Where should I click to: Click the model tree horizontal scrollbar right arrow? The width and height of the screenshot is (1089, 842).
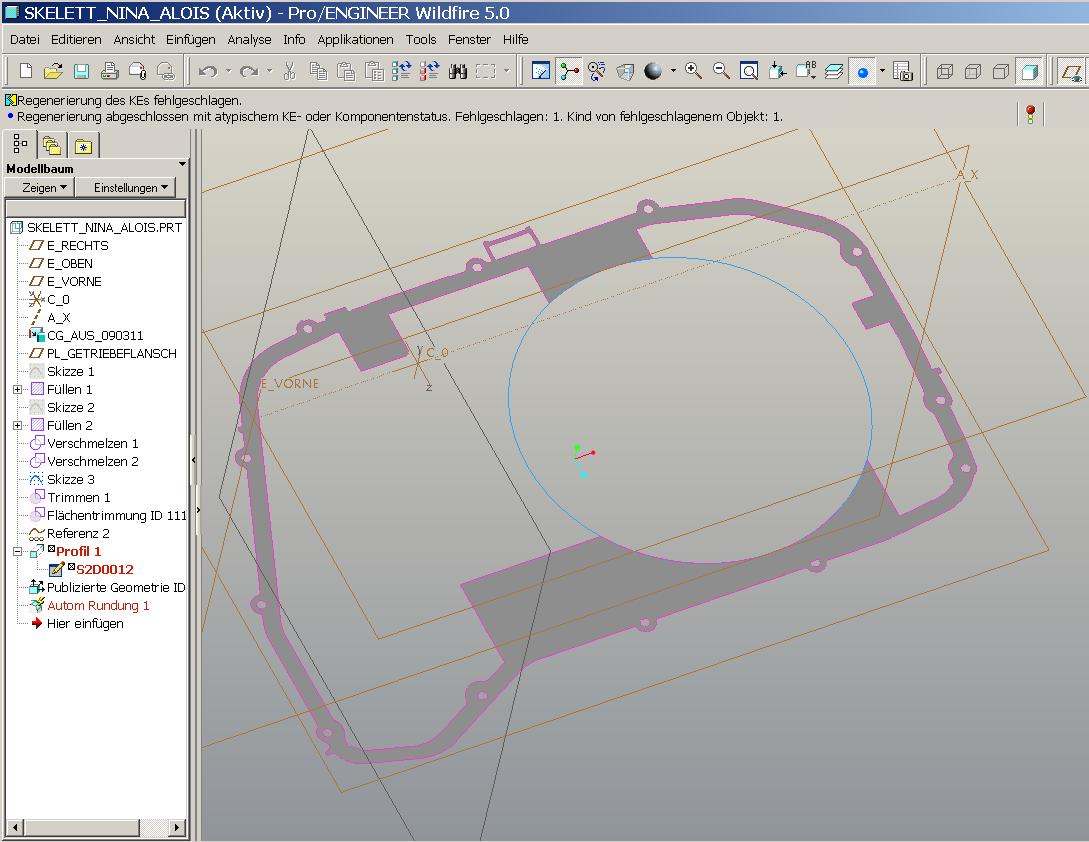tap(177, 827)
